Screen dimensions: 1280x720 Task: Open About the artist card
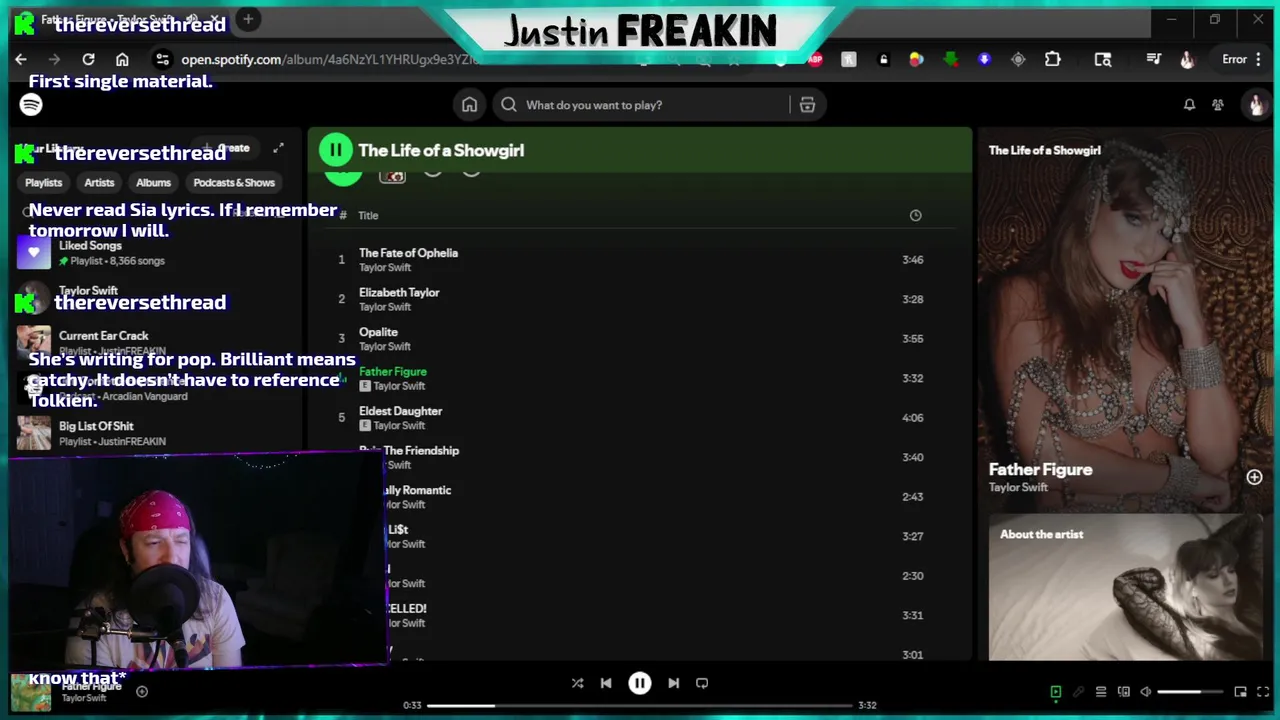coord(1125,587)
